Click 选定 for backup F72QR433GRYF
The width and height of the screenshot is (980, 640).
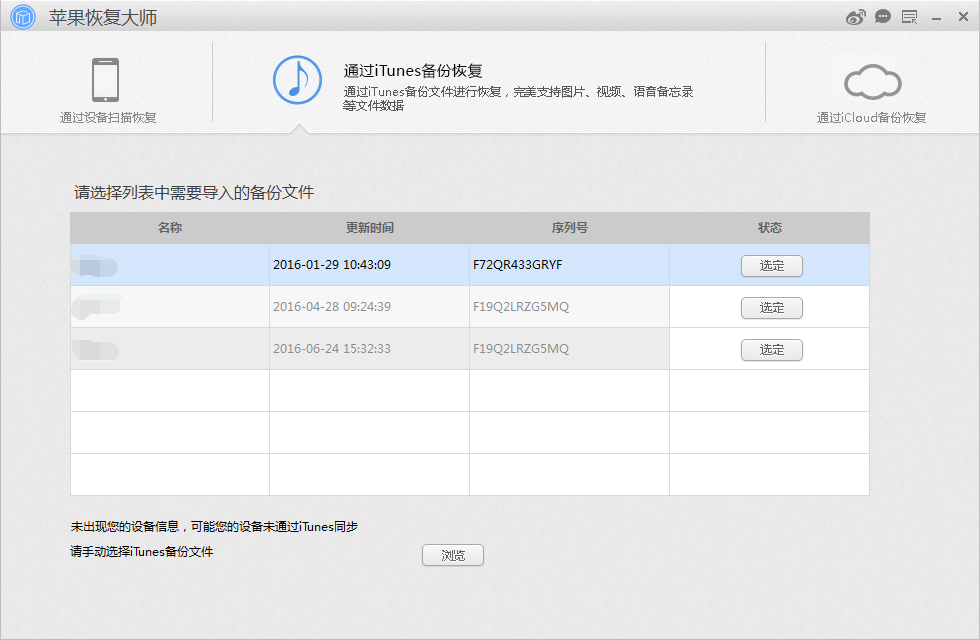[771, 266]
